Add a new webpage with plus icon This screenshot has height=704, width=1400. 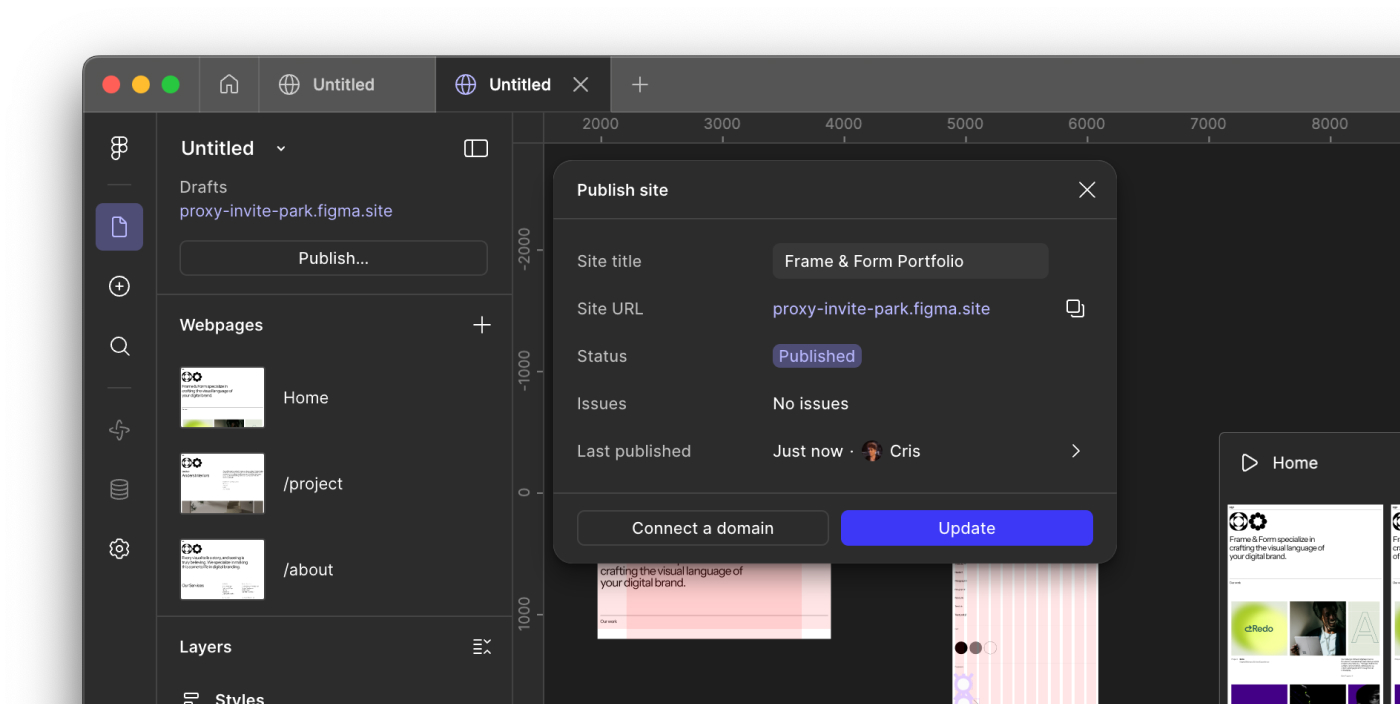click(482, 325)
